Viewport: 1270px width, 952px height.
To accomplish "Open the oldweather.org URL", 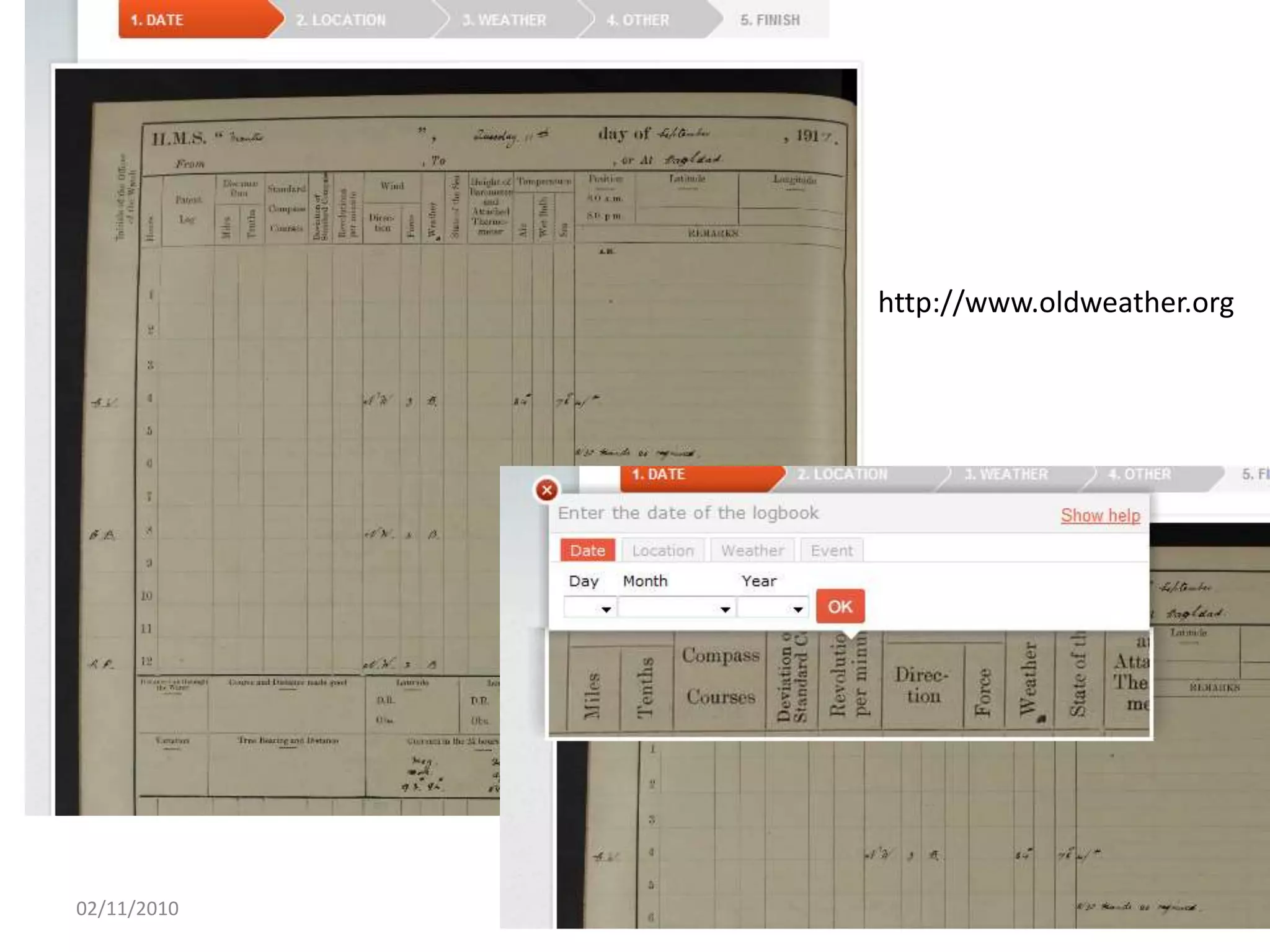I will (x=1055, y=302).
